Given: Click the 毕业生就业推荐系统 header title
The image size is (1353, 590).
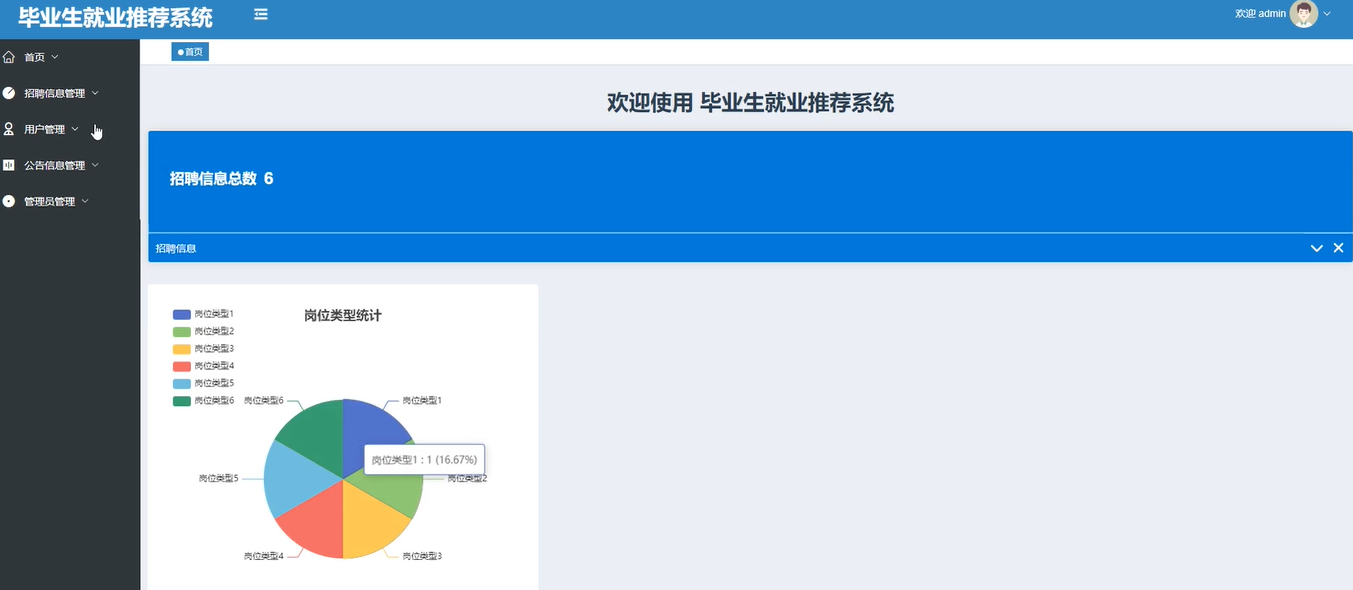Looking at the screenshot, I should (x=115, y=17).
